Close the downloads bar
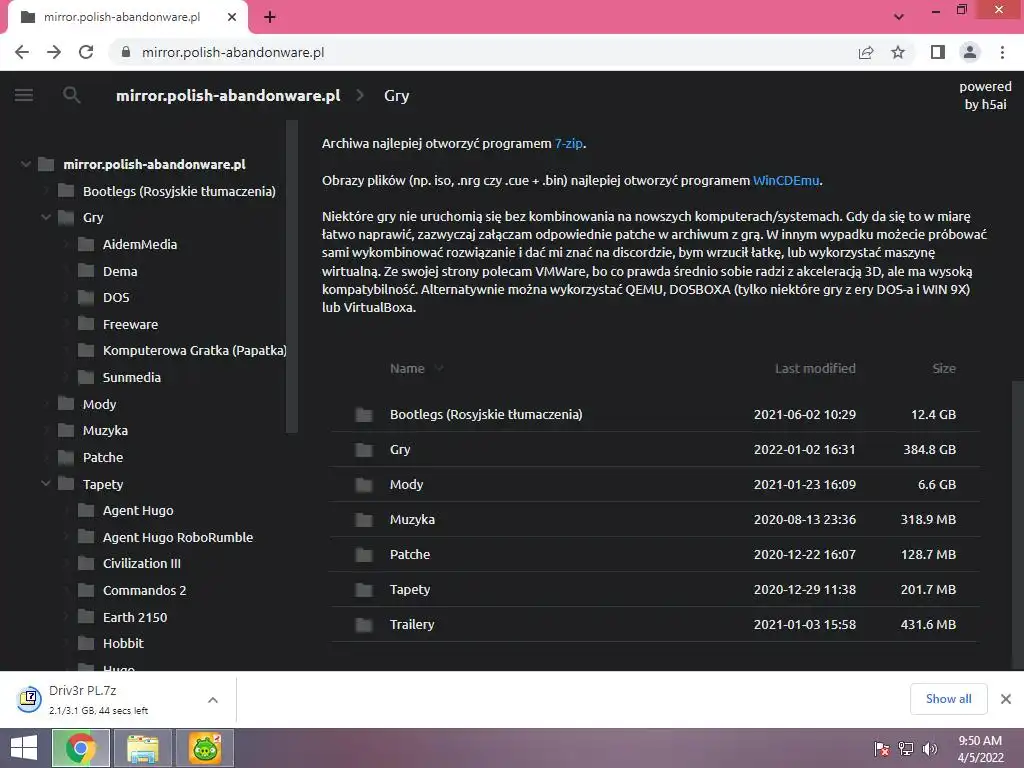 click(x=1006, y=699)
